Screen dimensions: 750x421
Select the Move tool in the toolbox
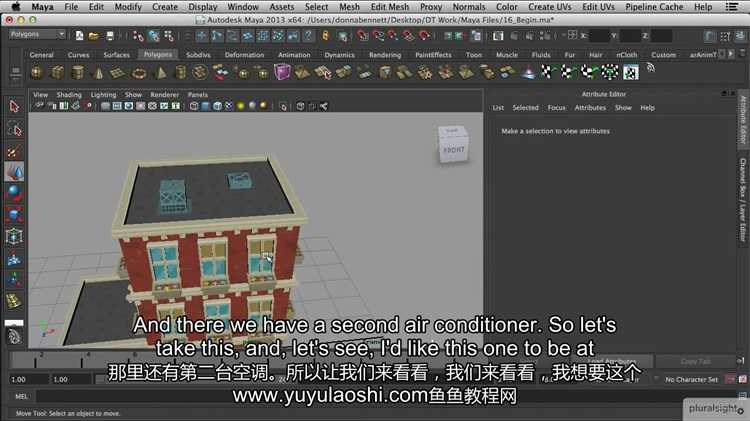point(14,172)
